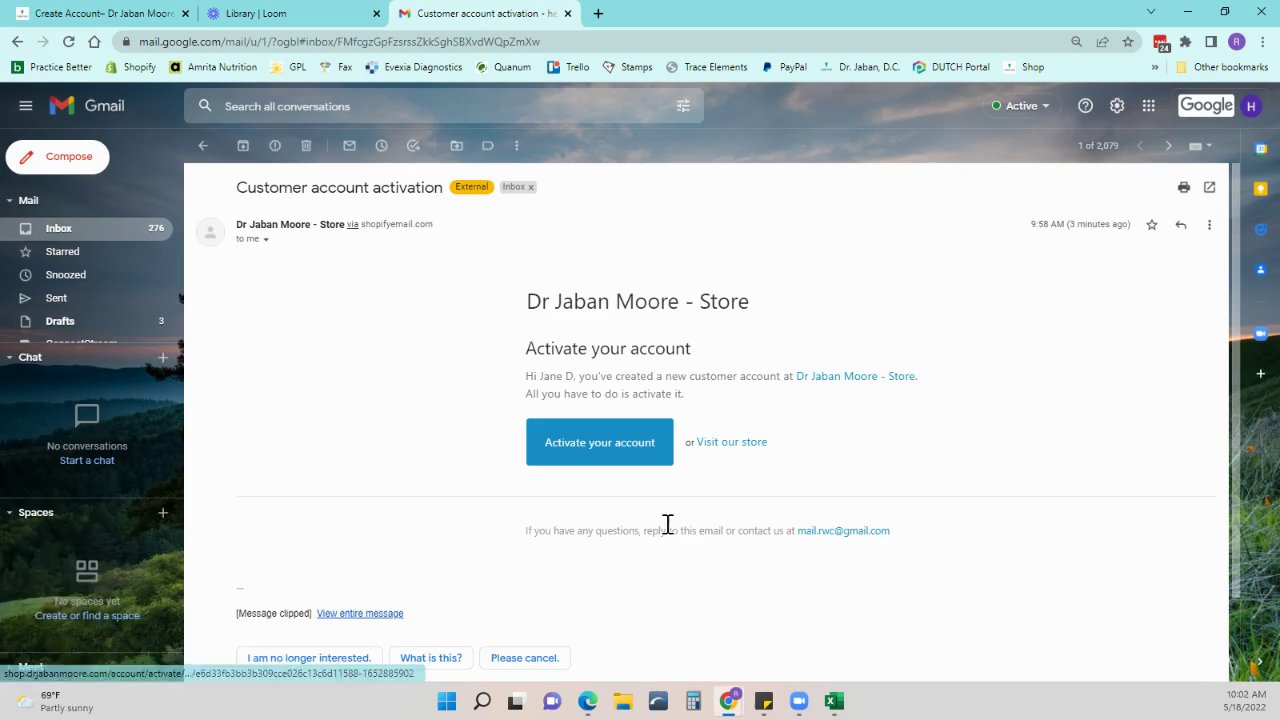The width and height of the screenshot is (1280, 720).
Task: Open the Active status dropdown
Action: 1020,106
